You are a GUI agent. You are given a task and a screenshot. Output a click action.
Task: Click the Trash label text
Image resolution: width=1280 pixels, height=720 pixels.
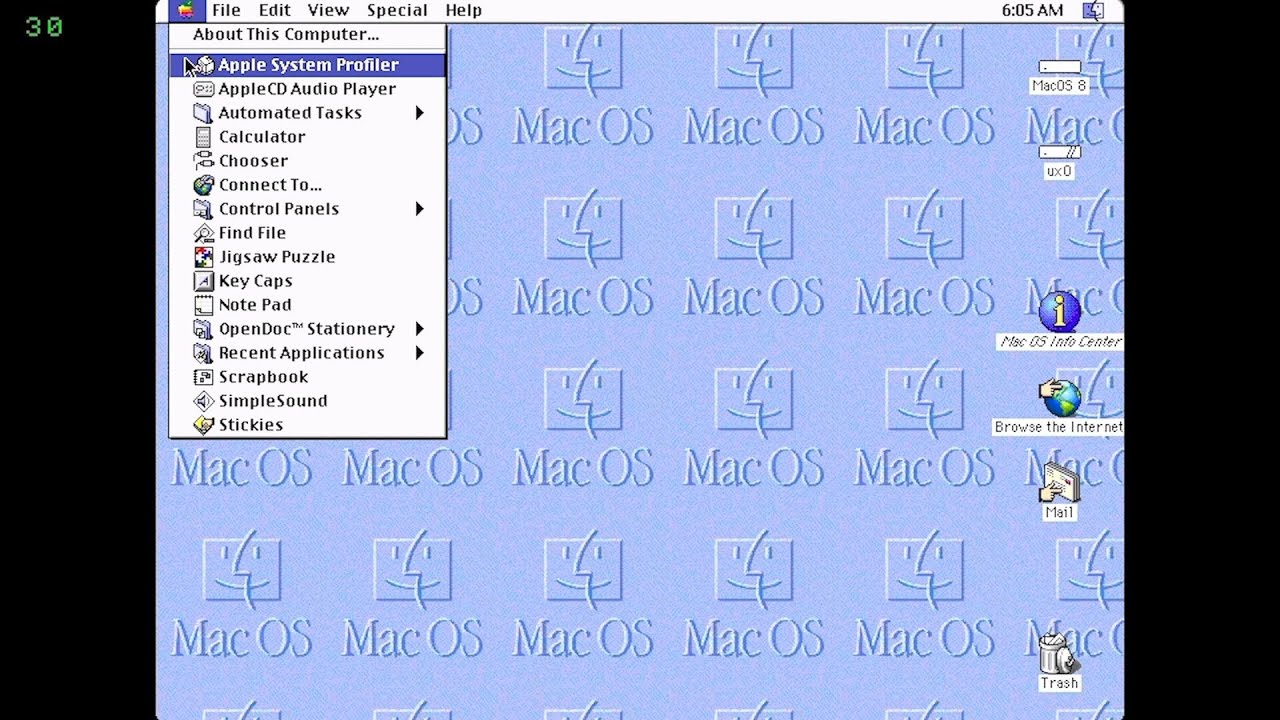tap(1059, 684)
